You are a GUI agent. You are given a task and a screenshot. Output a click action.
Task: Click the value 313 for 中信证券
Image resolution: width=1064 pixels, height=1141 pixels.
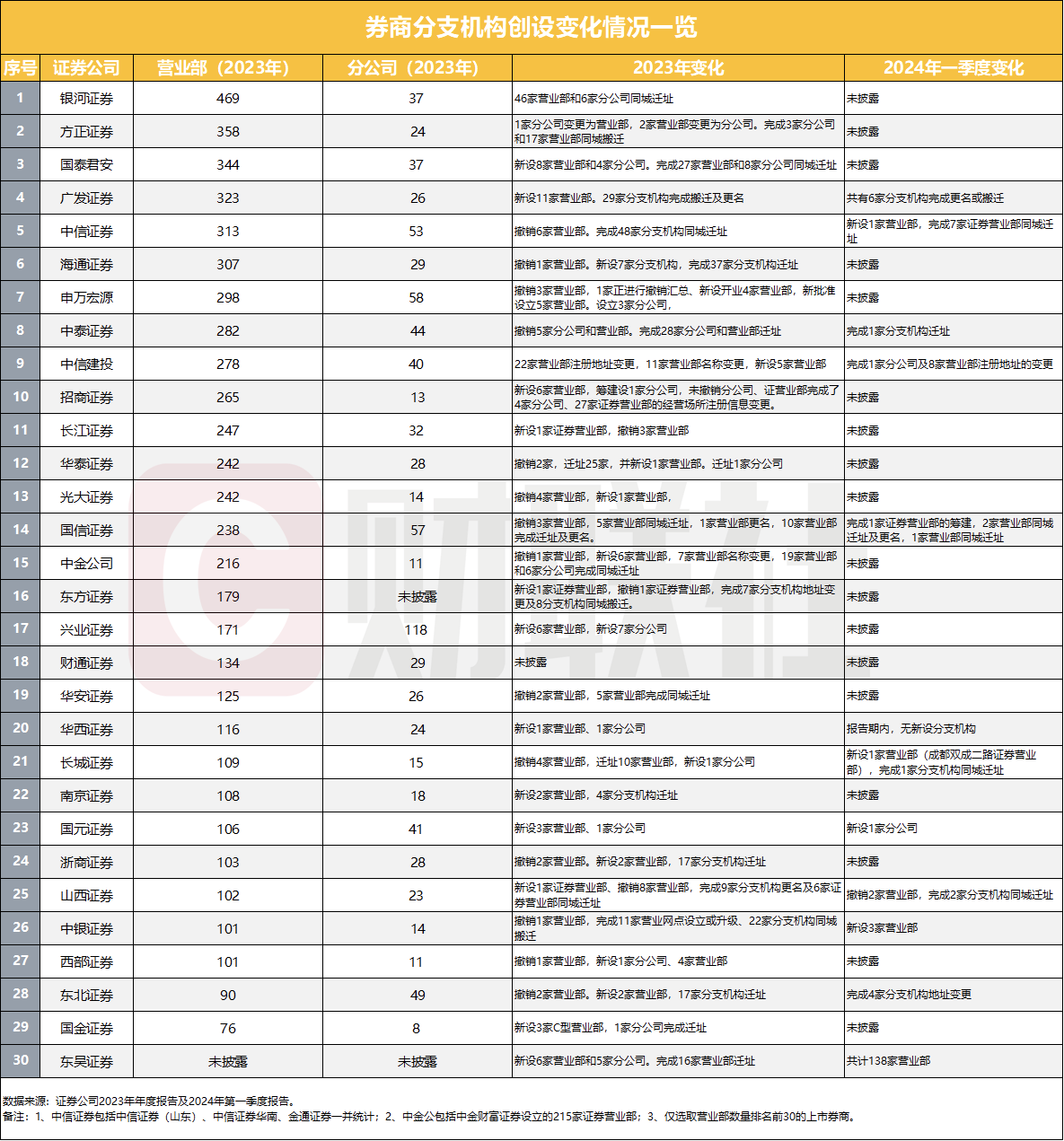tap(228, 232)
